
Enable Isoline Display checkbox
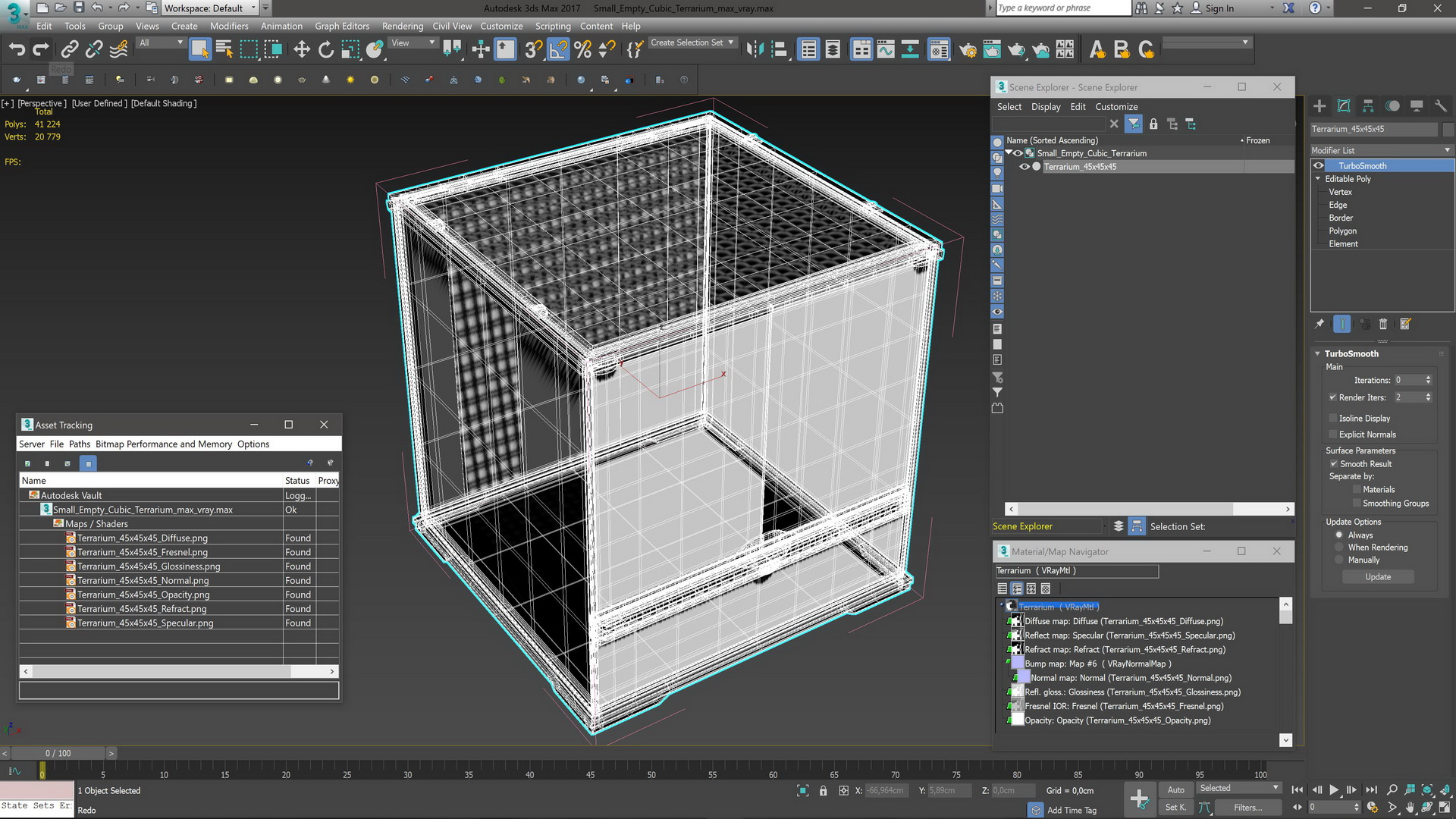click(x=1333, y=419)
